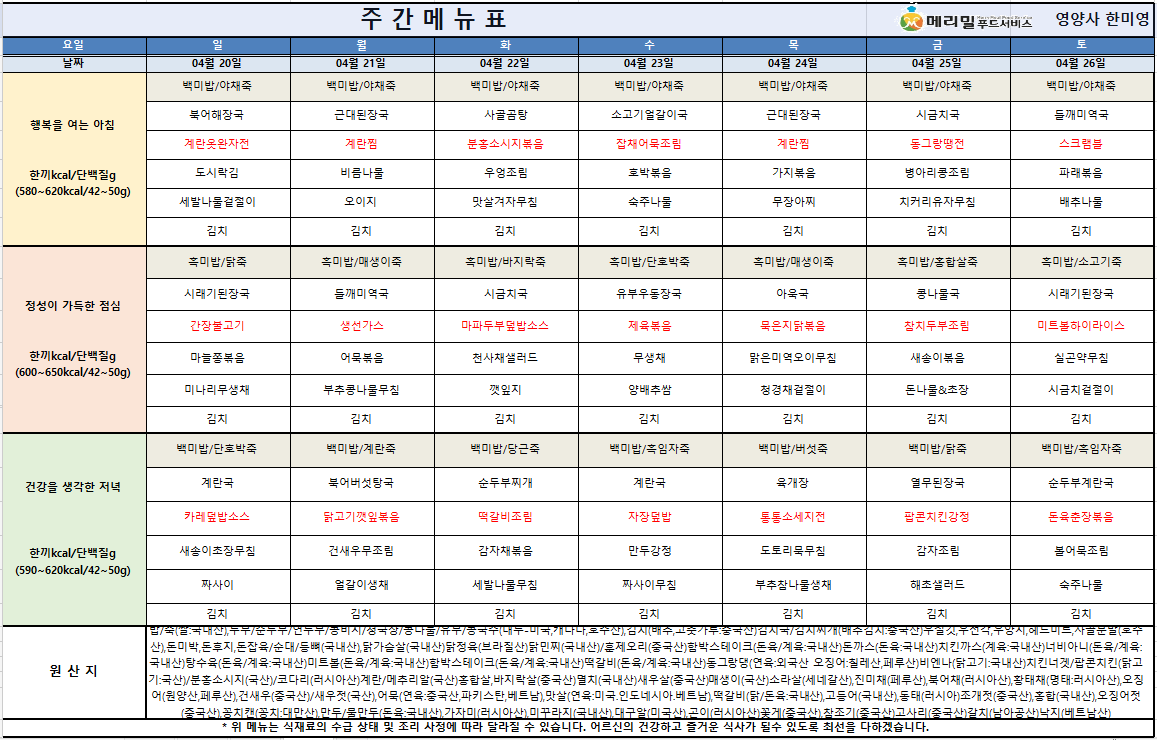Screen dimensions: 1157x740
Task: Select the 주간메뉴표 title cell
Action: pos(433,19)
